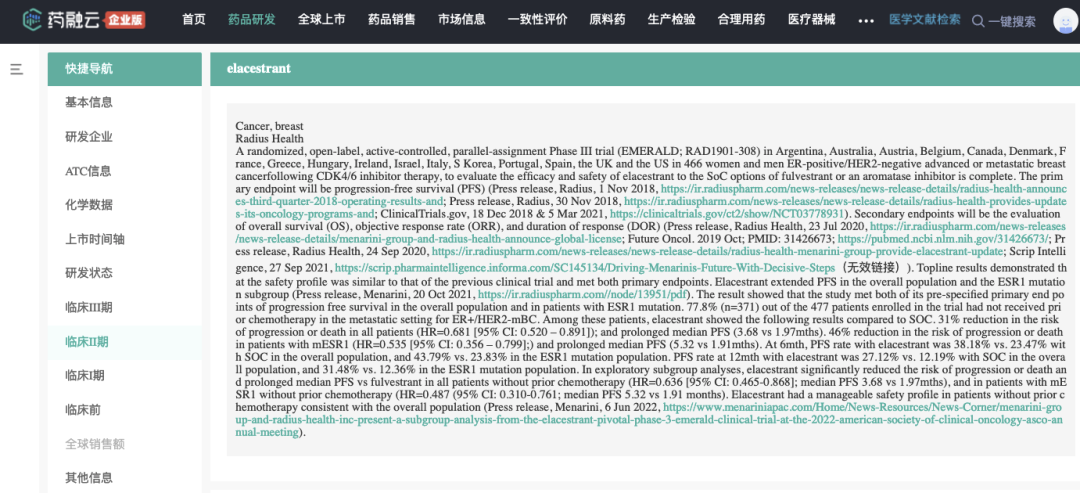1080x493 pixels.
Task: Open scrip.pharmaintelligence Driving-Menarinis-Future link
Action: point(585,267)
